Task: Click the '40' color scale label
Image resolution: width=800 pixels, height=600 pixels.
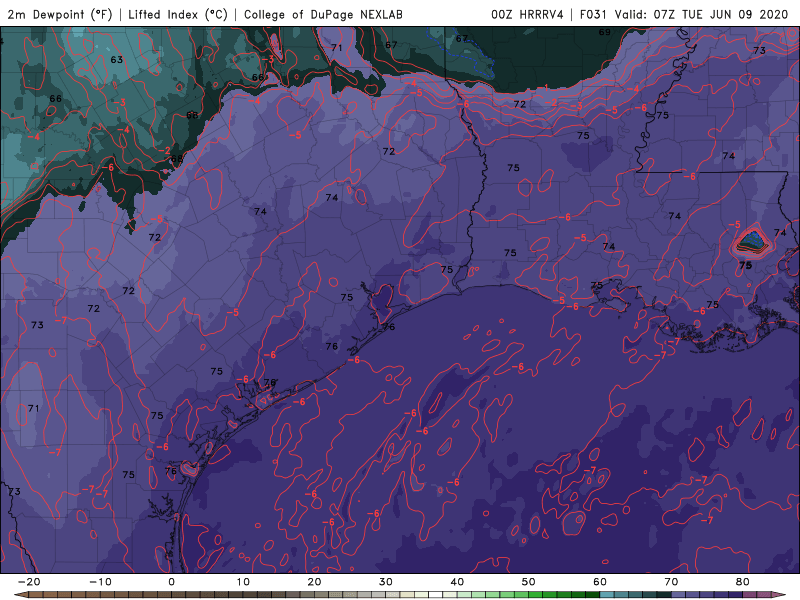Action: (x=457, y=582)
